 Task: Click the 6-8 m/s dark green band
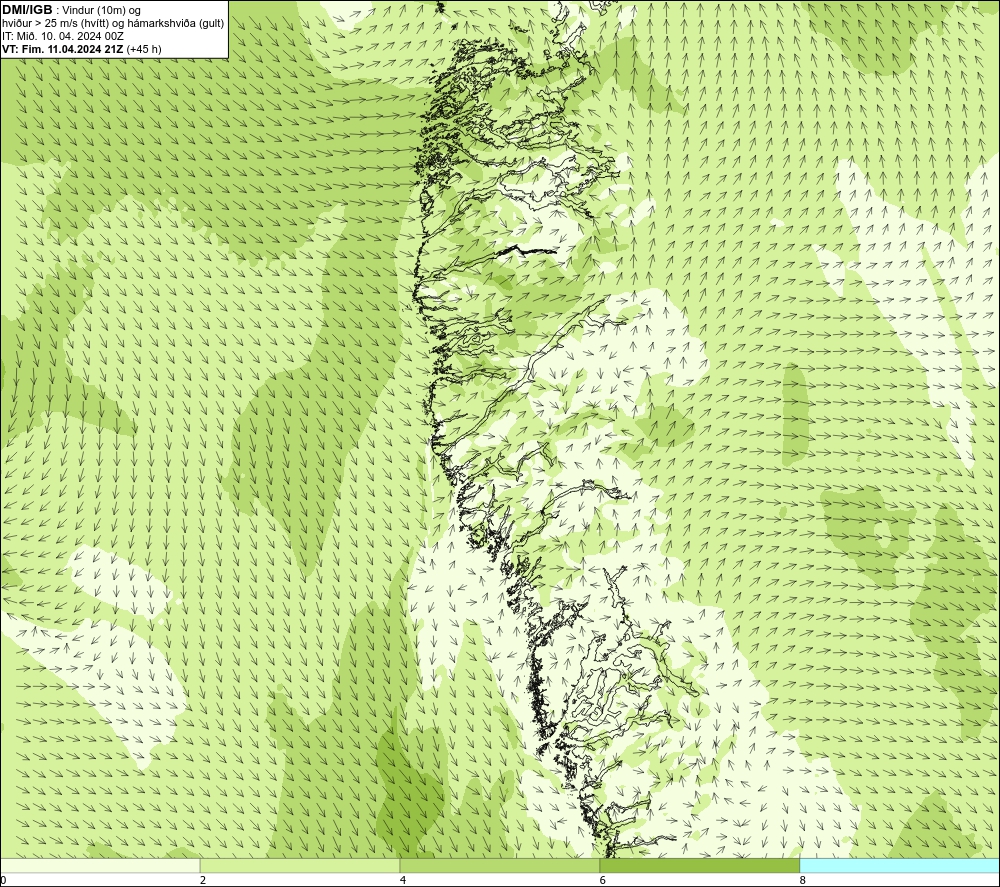click(x=700, y=865)
